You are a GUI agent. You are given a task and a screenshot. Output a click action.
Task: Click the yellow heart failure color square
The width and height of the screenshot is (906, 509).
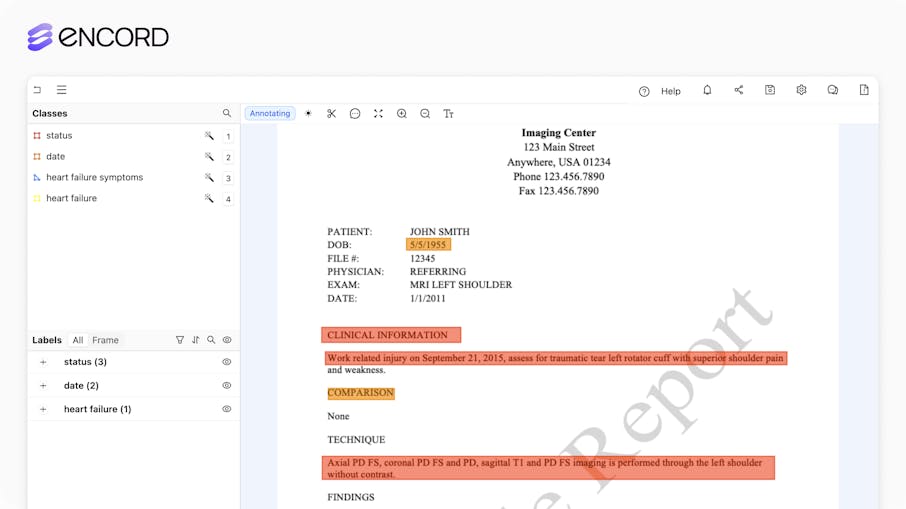(x=37, y=198)
